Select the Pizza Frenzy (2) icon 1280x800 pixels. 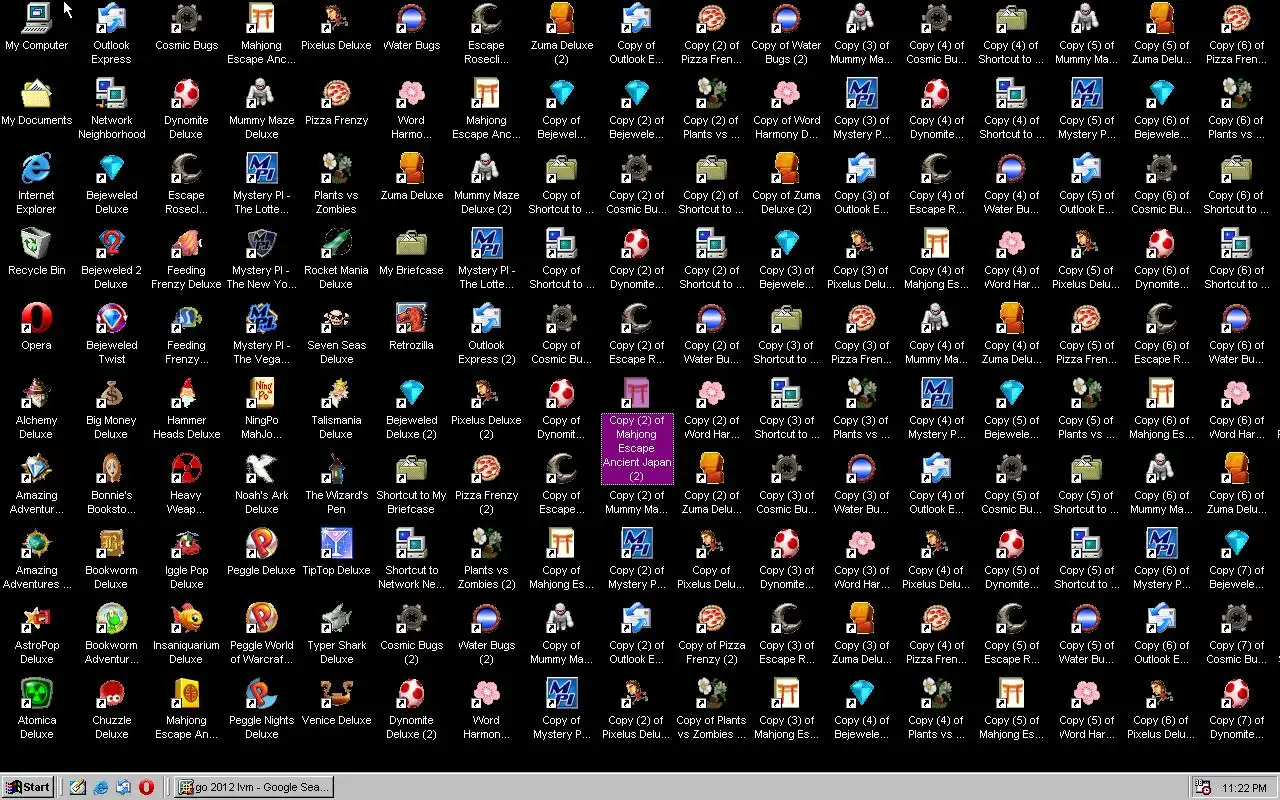(487, 485)
